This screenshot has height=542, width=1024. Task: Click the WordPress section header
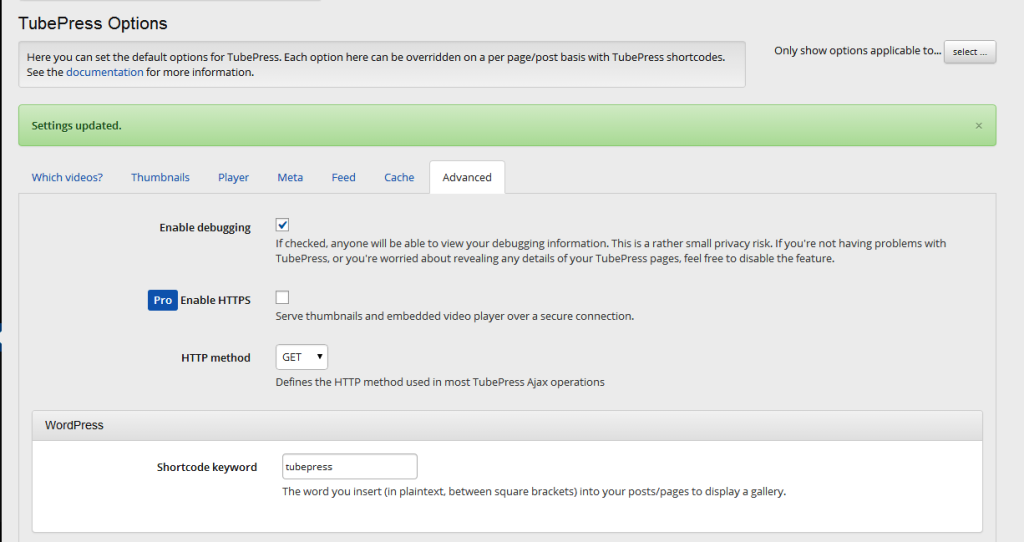point(507,426)
